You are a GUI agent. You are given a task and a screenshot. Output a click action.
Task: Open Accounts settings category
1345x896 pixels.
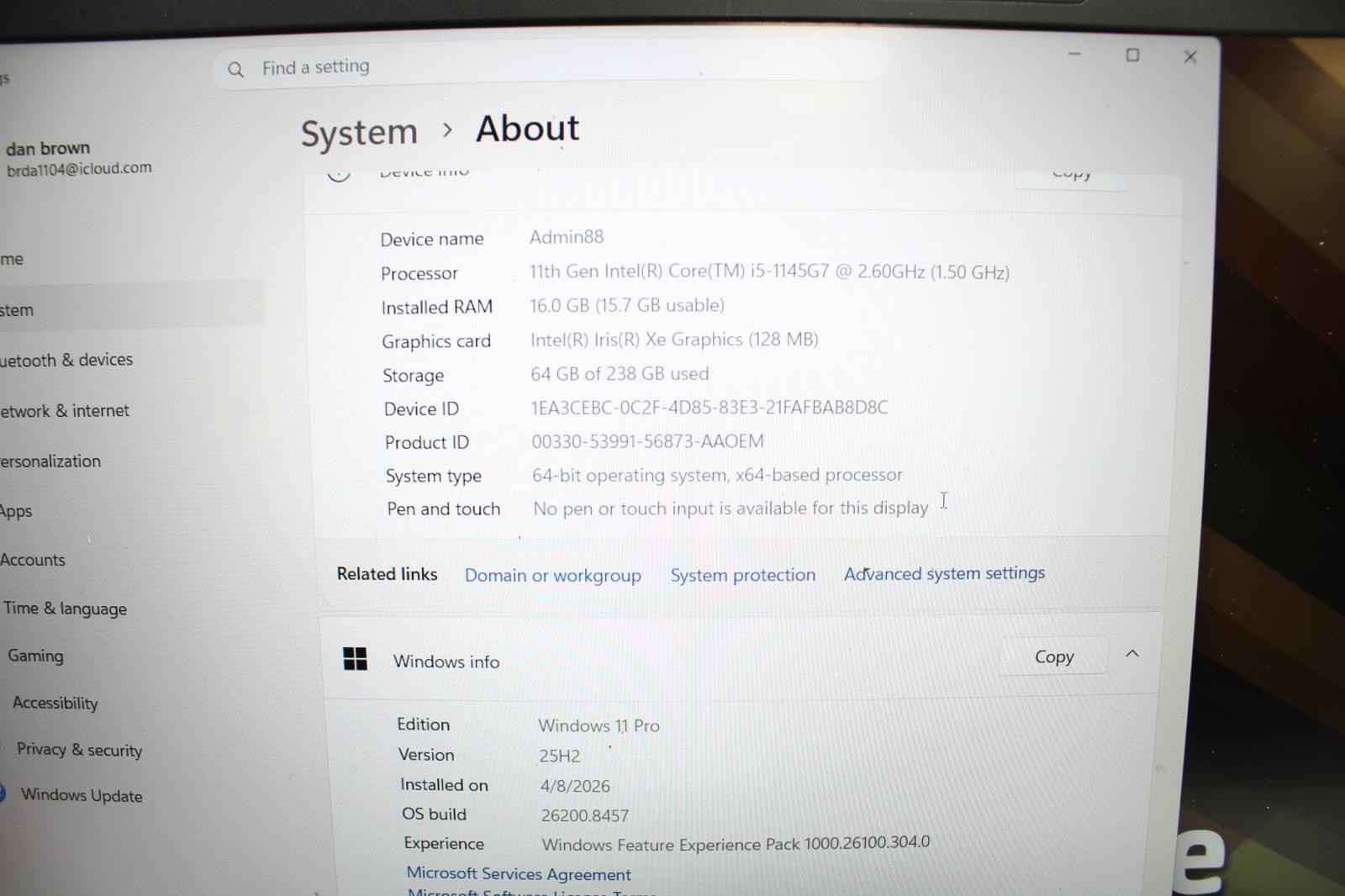[x=33, y=560]
